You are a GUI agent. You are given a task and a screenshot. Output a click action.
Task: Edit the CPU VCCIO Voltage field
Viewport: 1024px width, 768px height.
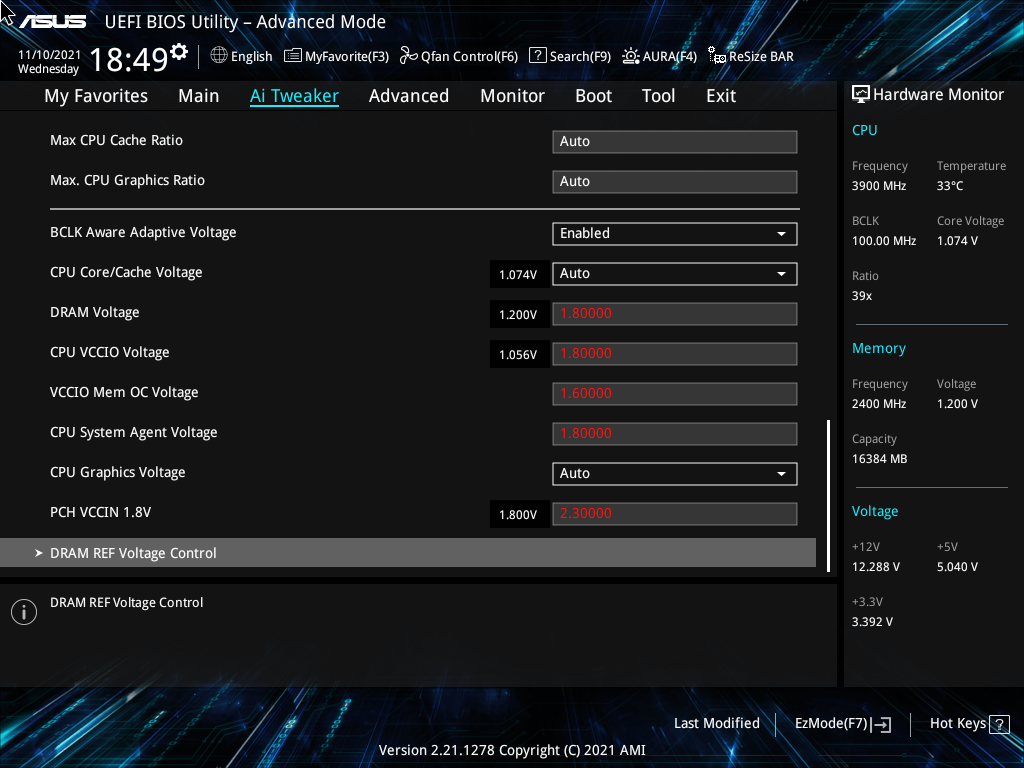pos(675,353)
